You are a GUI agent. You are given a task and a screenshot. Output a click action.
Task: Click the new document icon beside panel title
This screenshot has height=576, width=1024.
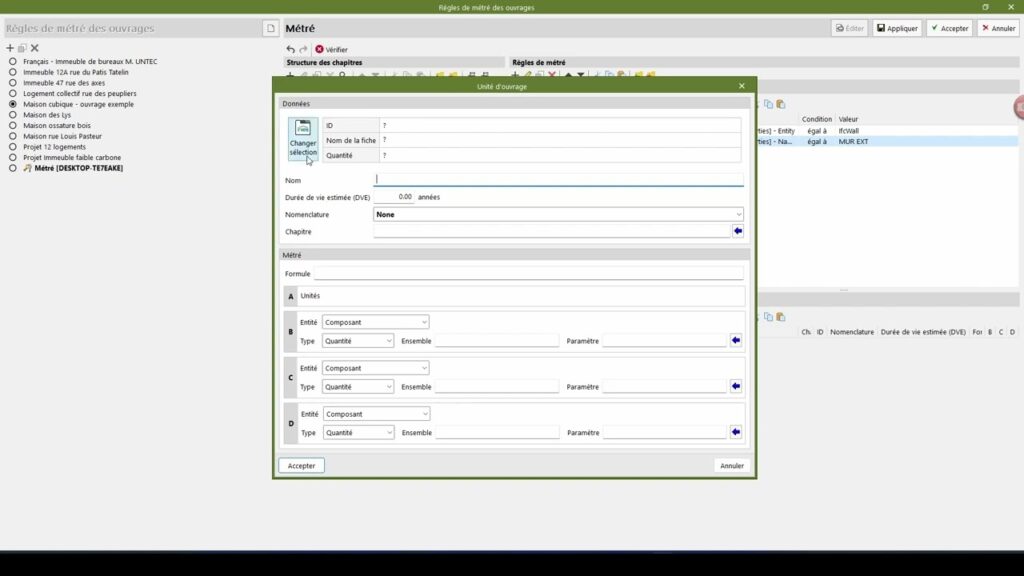(269, 28)
